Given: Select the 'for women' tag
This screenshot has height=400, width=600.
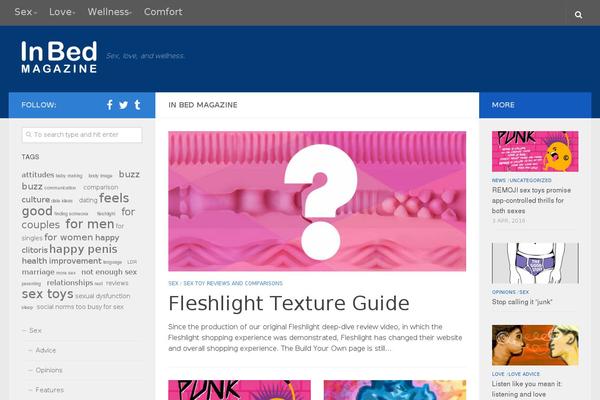Looking at the screenshot, I should pos(68,237).
